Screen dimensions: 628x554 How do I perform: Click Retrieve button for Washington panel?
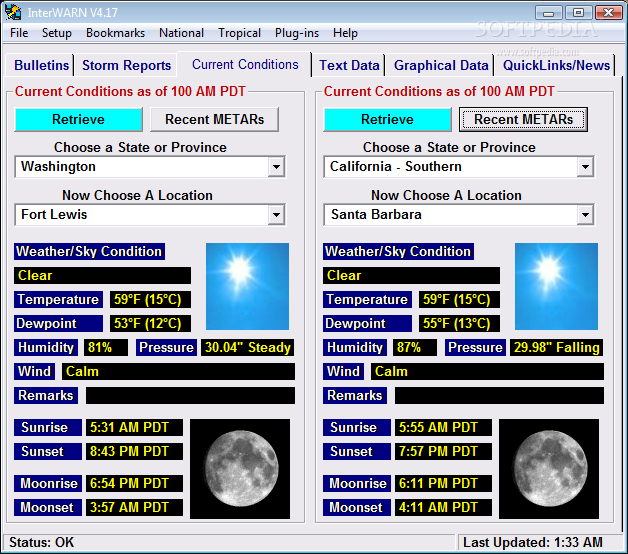[x=78, y=119]
